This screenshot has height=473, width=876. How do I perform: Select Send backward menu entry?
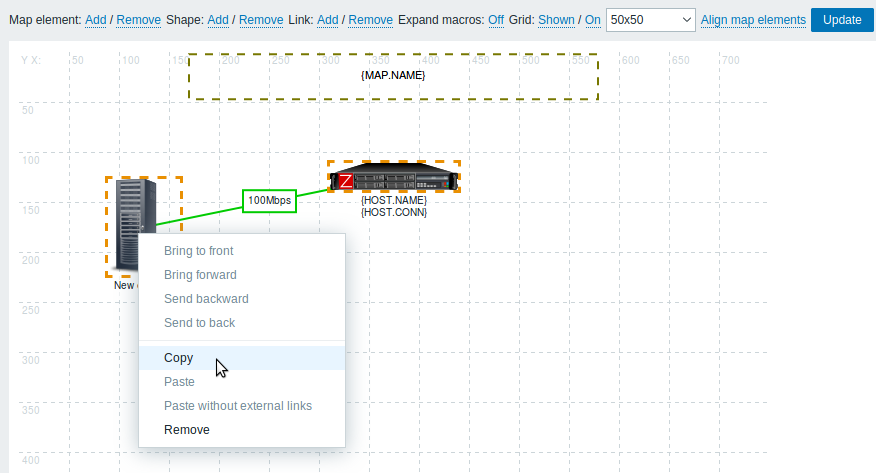pyautogui.click(x=242, y=299)
